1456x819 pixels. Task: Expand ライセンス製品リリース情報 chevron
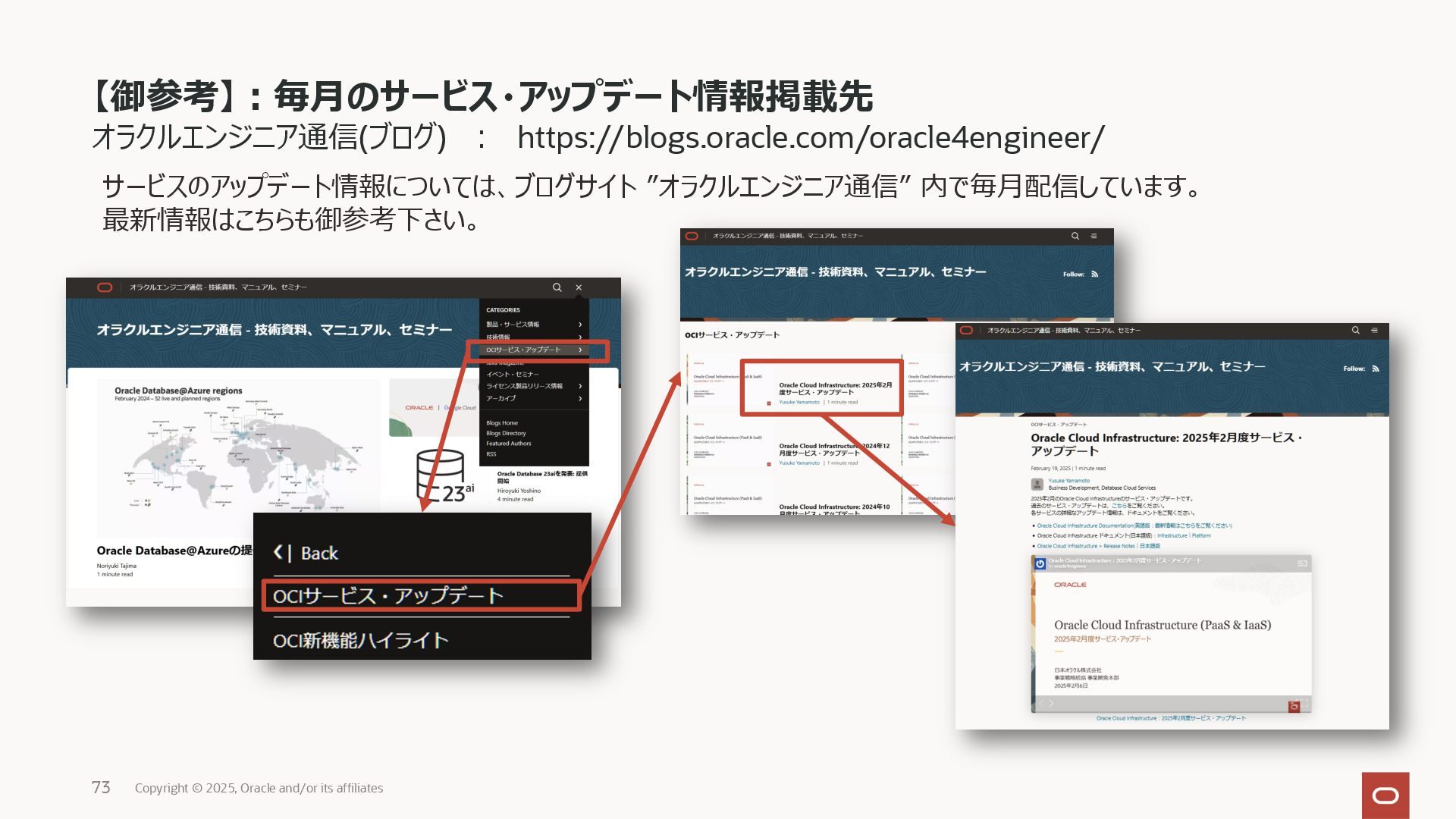[x=580, y=386]
